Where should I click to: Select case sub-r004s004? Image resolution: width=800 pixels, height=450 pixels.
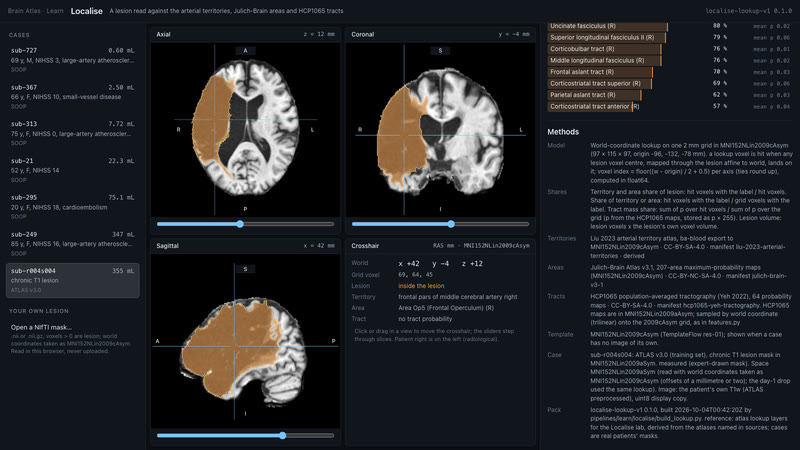(x=72, y=280)
